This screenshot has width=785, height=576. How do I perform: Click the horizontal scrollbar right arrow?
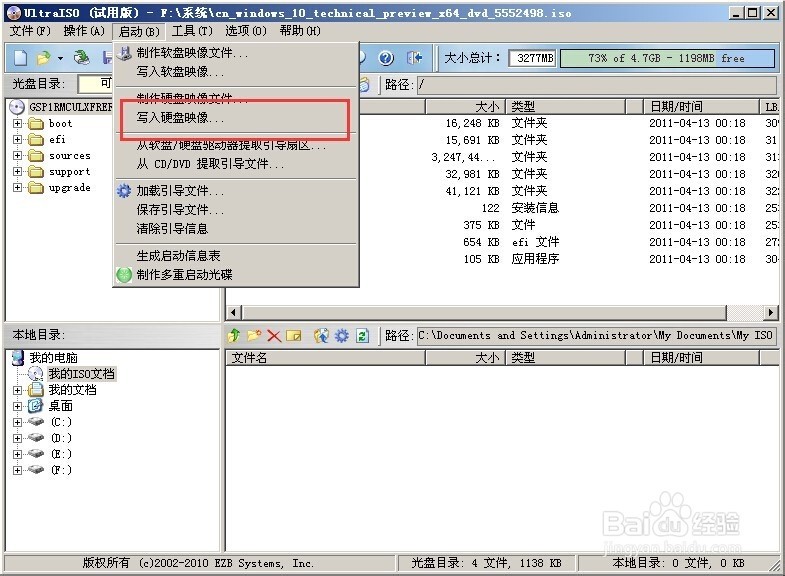pos(770,312)
